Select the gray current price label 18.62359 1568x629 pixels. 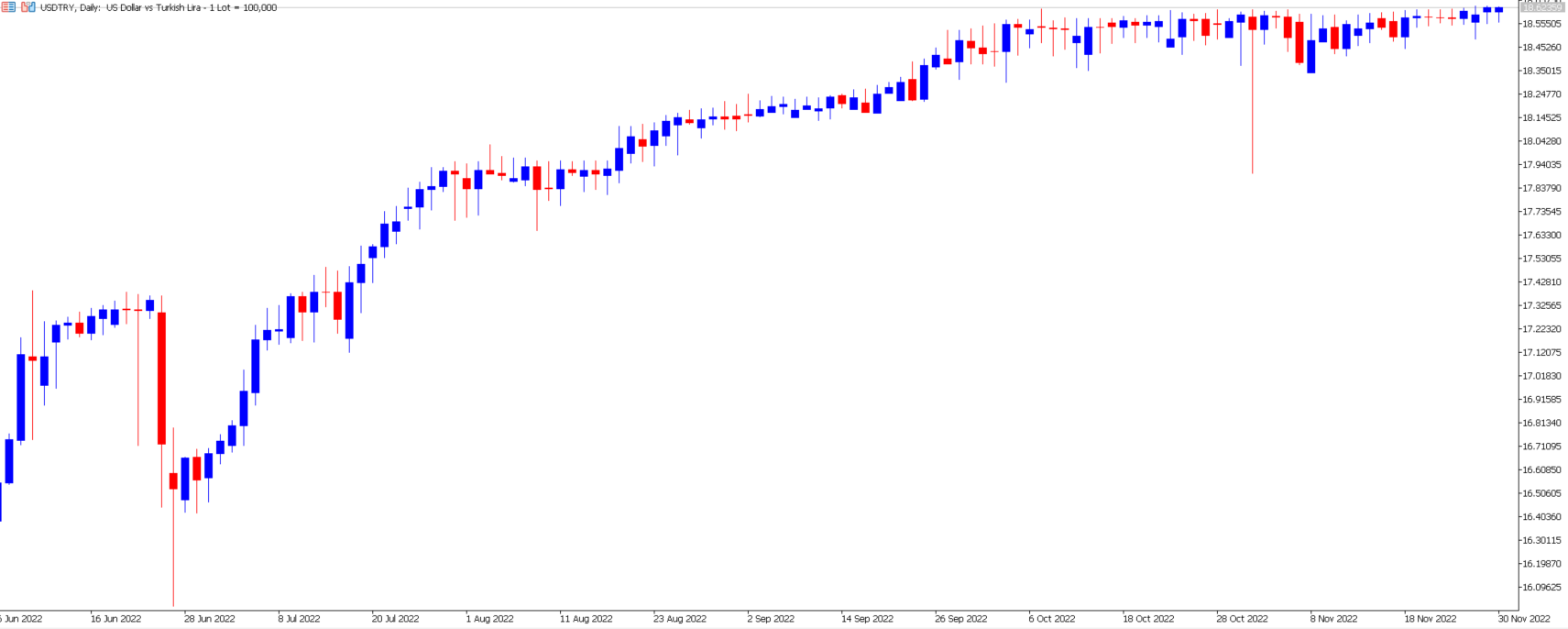pyautogui.click(x=1541, y=8)
